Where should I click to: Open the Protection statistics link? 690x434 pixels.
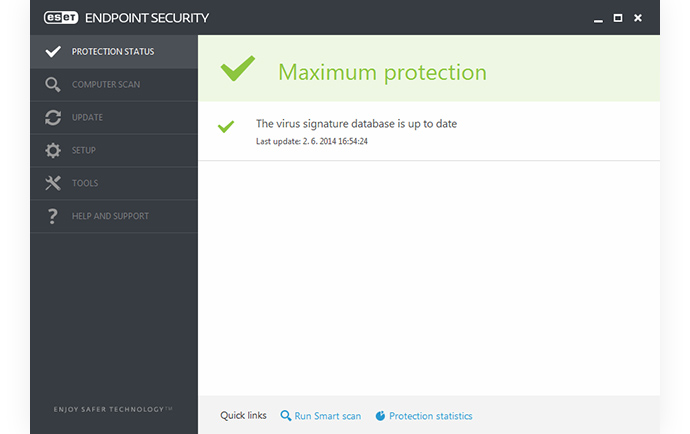tap(430, 416)
